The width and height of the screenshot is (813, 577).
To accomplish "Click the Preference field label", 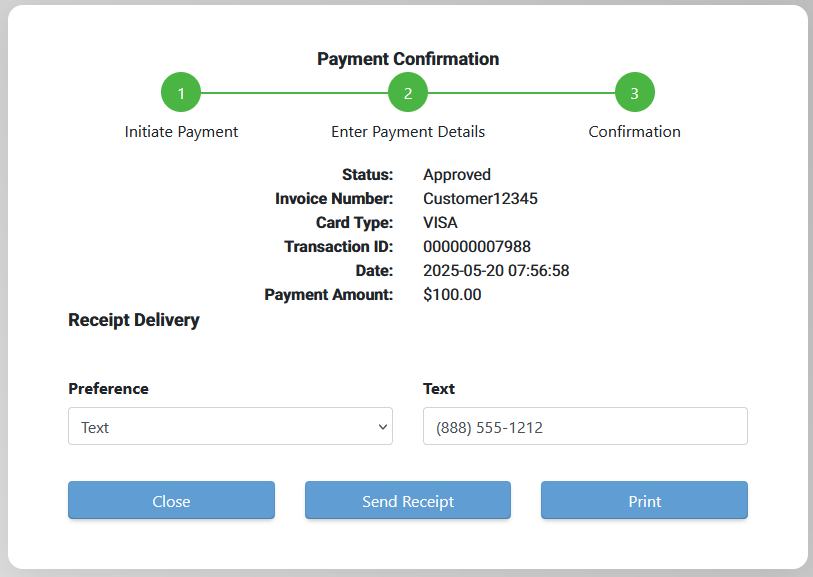I will pyautogui.click(x=108, y=389).
